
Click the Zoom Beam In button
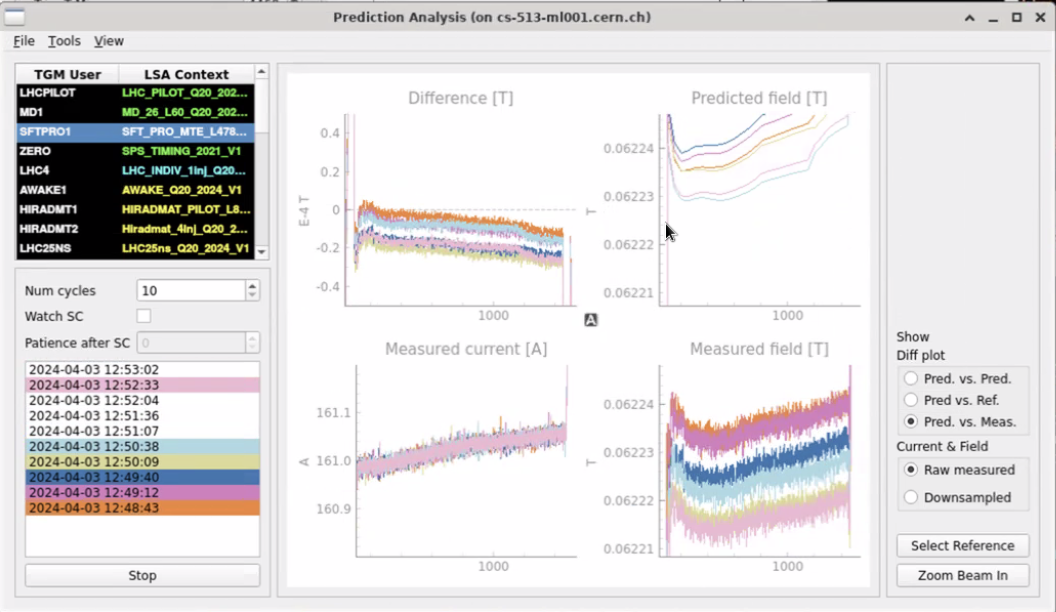click(962, 575)
